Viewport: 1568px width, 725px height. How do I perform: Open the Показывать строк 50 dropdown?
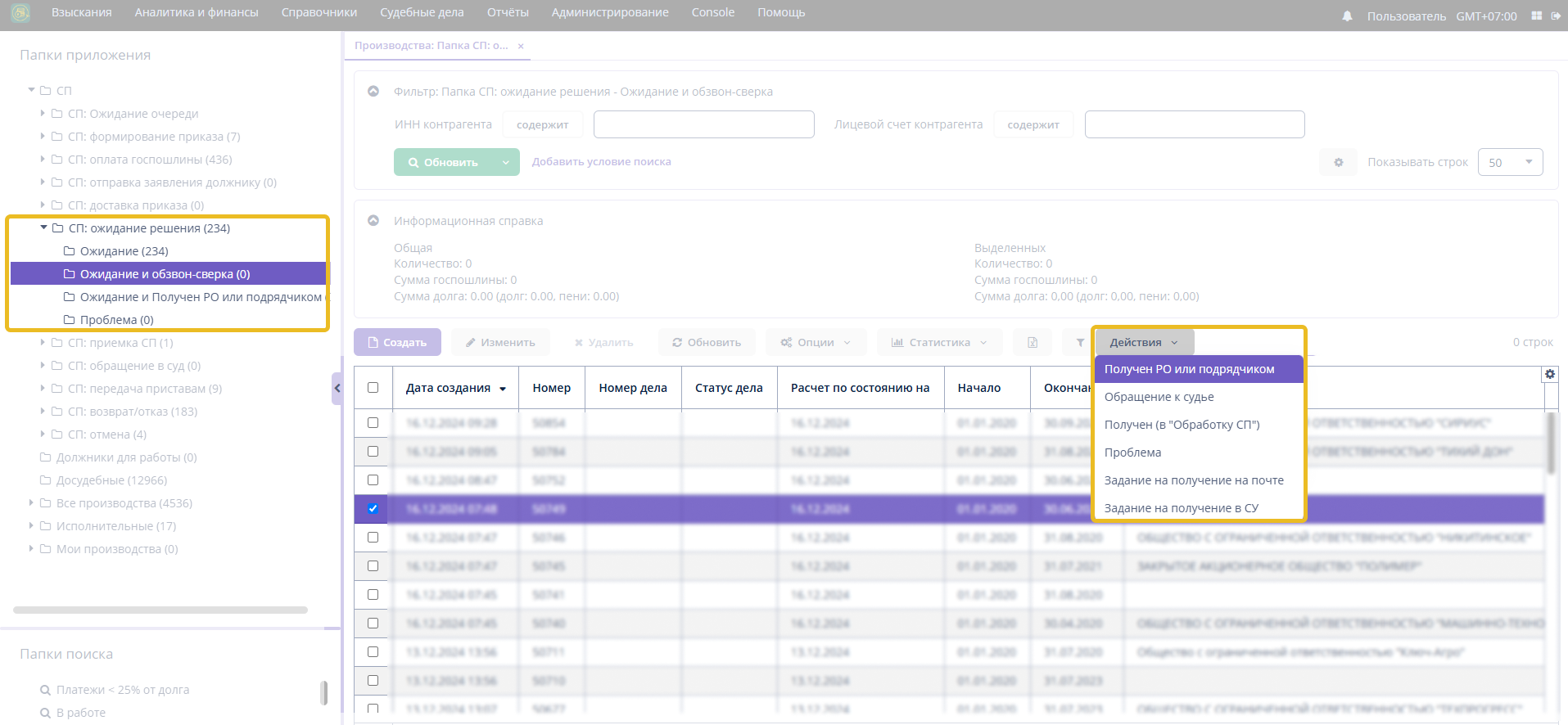pyautogui.click(x=1510, y=162)
